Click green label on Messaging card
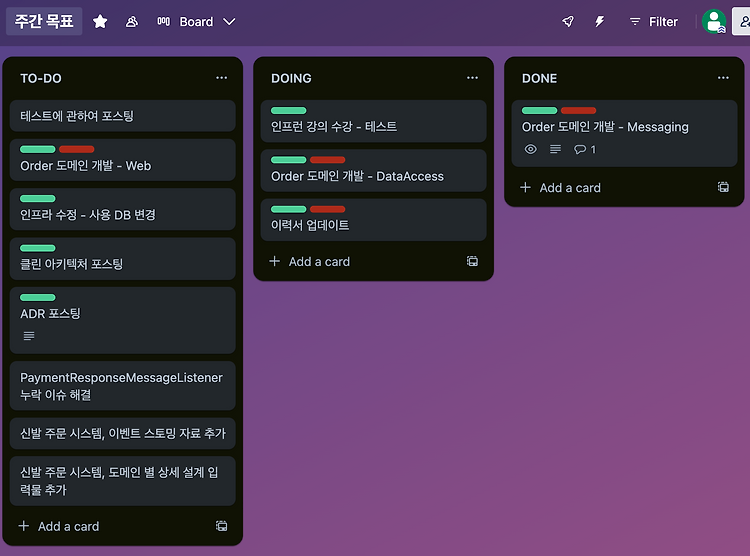The image size is (750, 556). [540, 111]
